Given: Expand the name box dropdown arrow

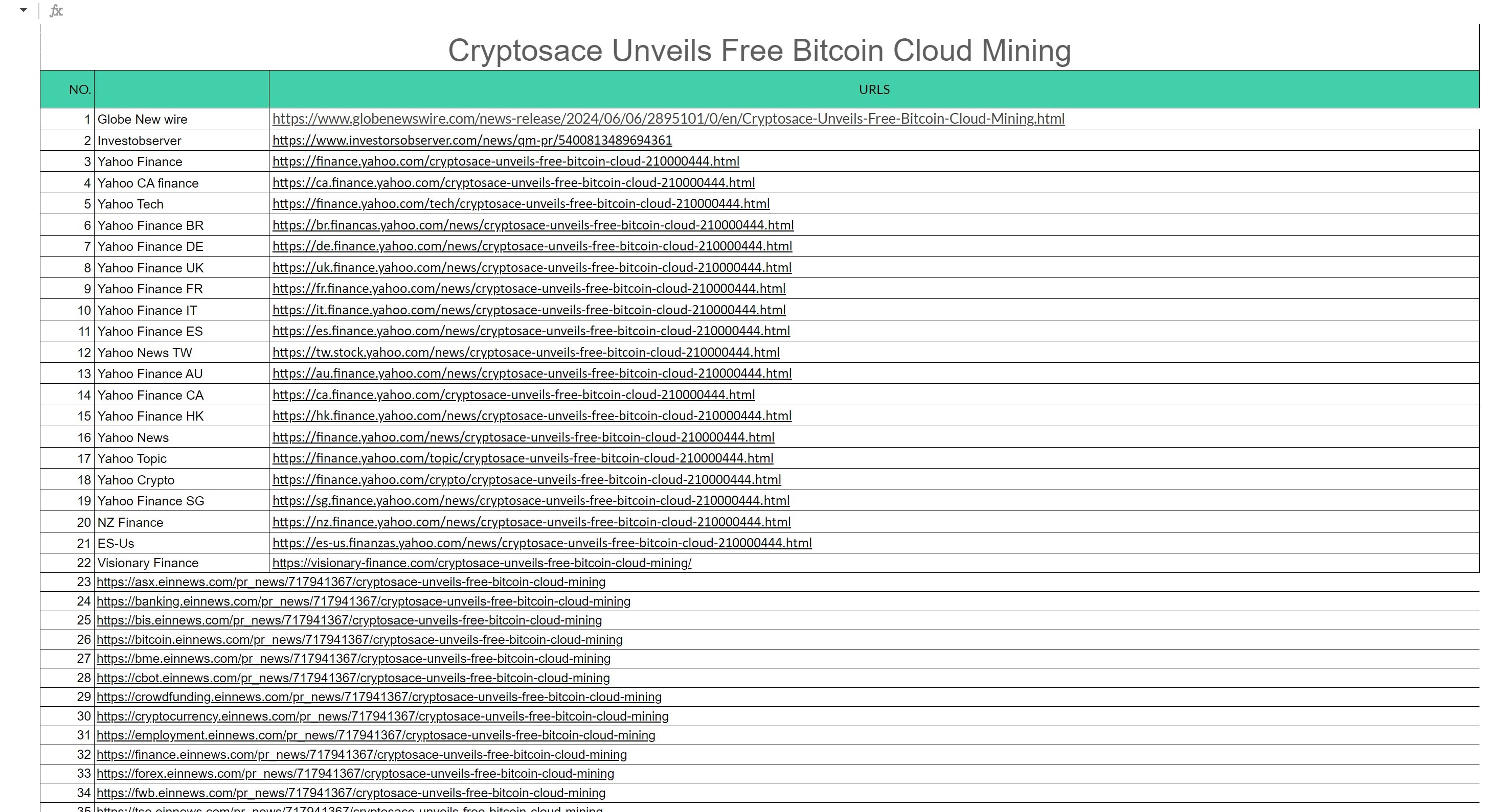Looking at the screenshot, I should [x=23, y=10].
